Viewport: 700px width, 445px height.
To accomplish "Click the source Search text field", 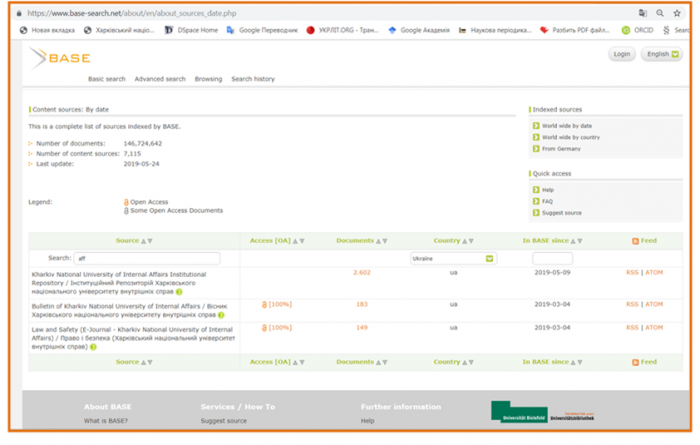I will click(x=146, y=258).
